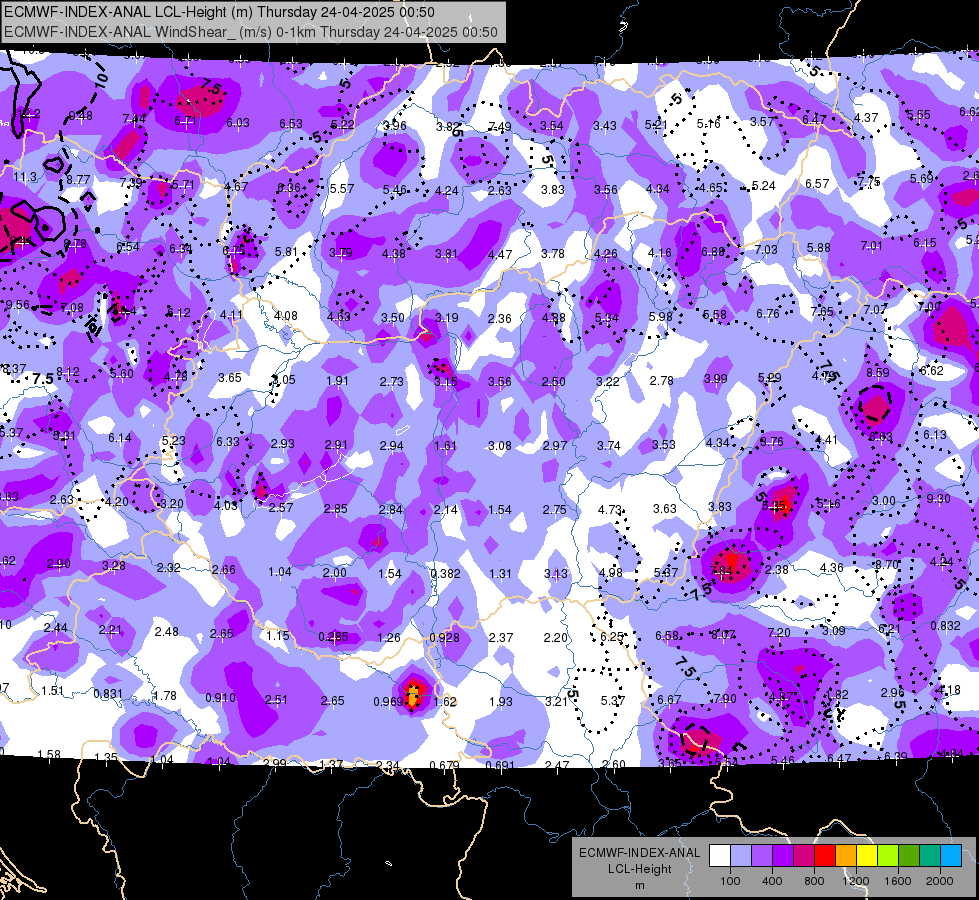Click the dark green legend swatch at 1600

pos(909,856)
